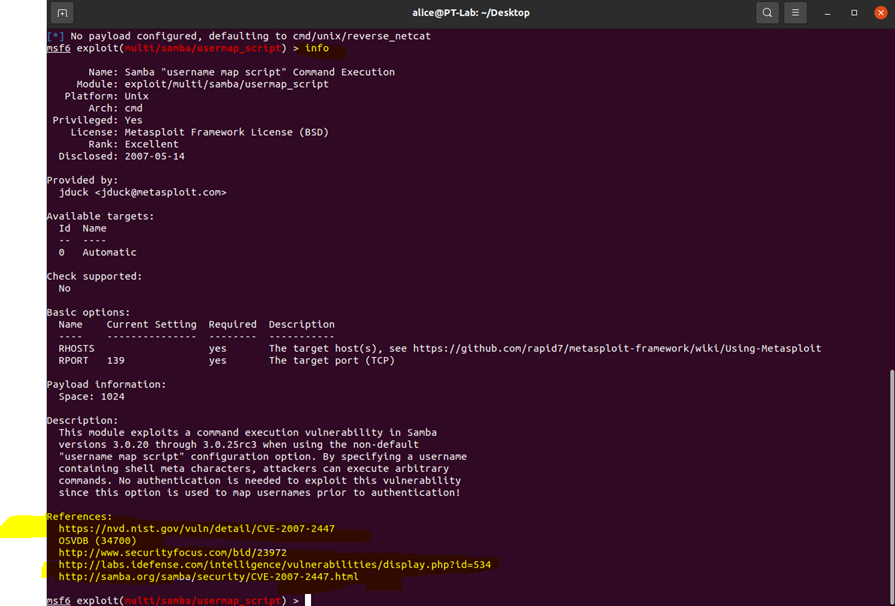Click the Rank: Excellent line
895x606 pixels.
134,144
